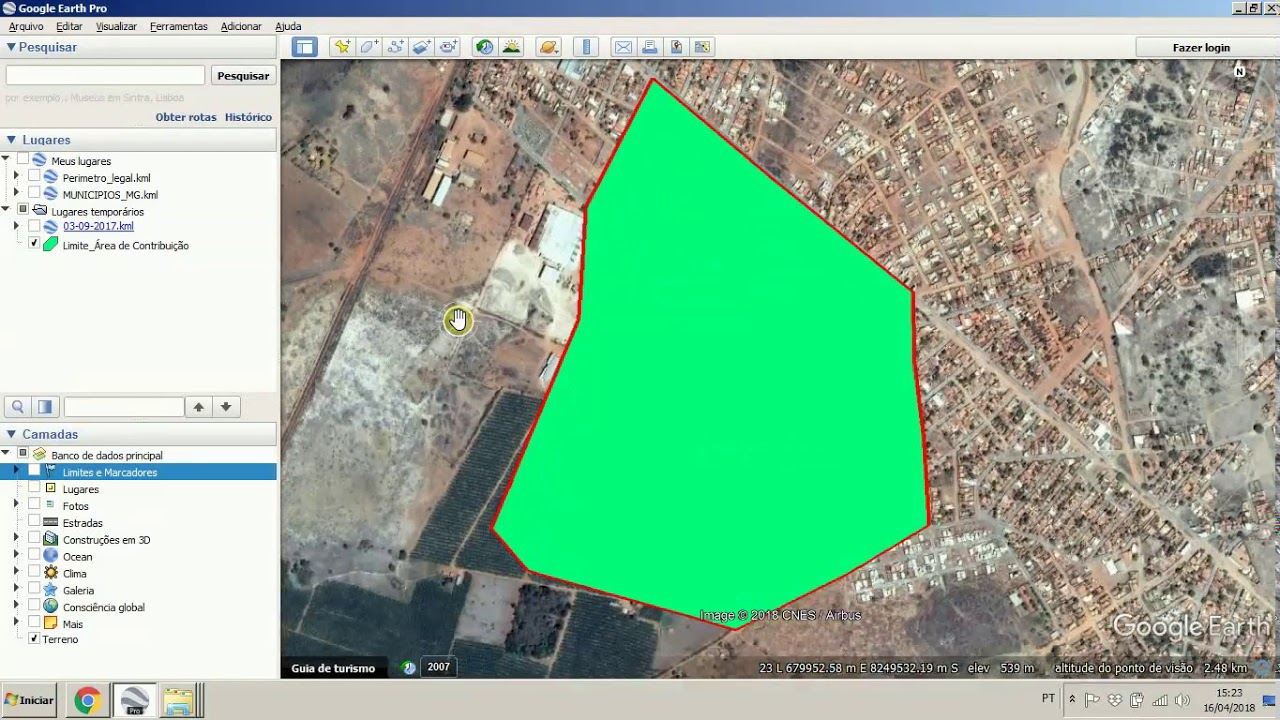The width and height of the screenshot is (1280, 720).
Task: Open the Guia de turismo button
Action: tap(333, 668)
